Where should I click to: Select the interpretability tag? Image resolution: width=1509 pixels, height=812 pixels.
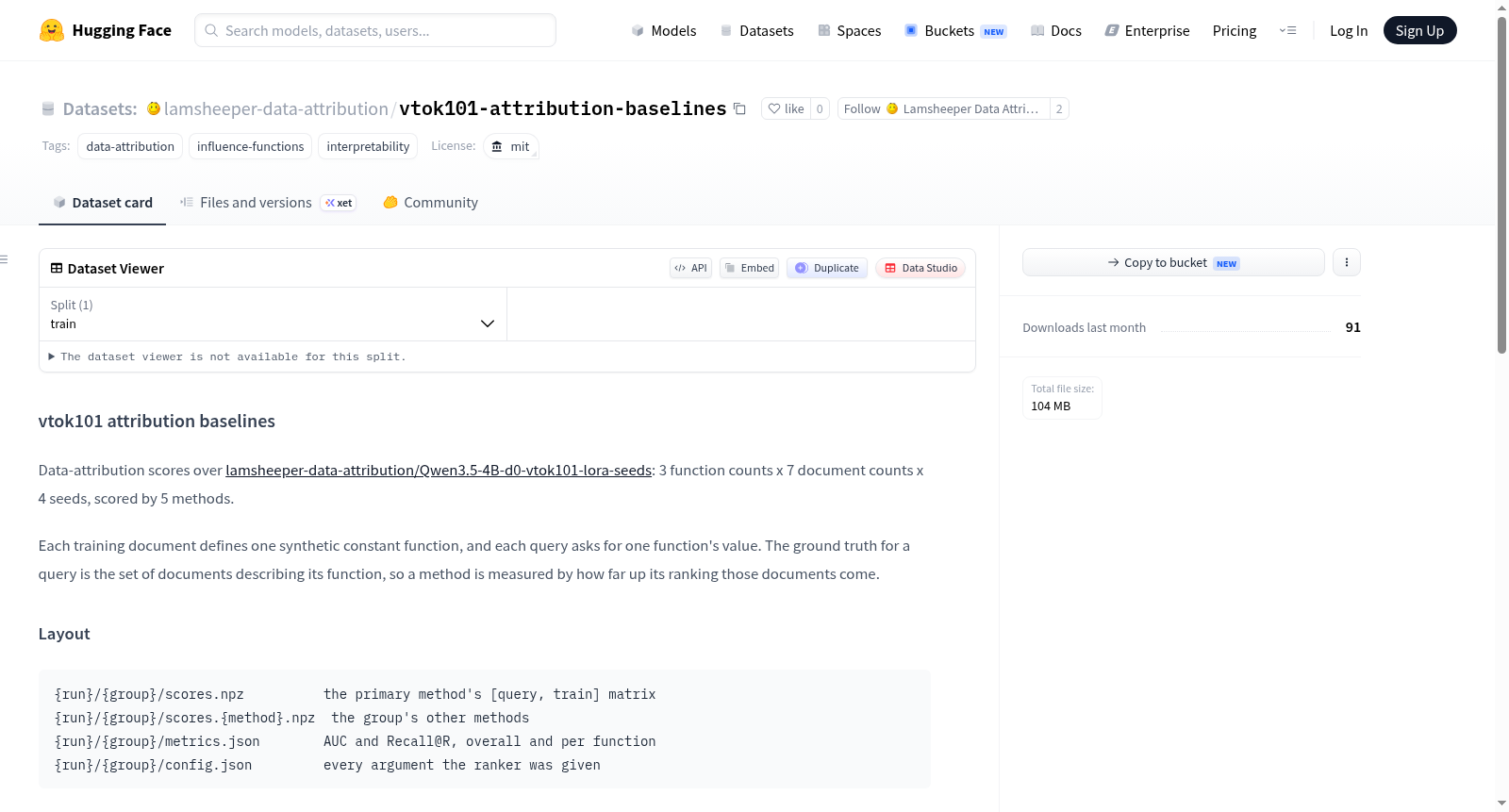(x=368, y=146)
